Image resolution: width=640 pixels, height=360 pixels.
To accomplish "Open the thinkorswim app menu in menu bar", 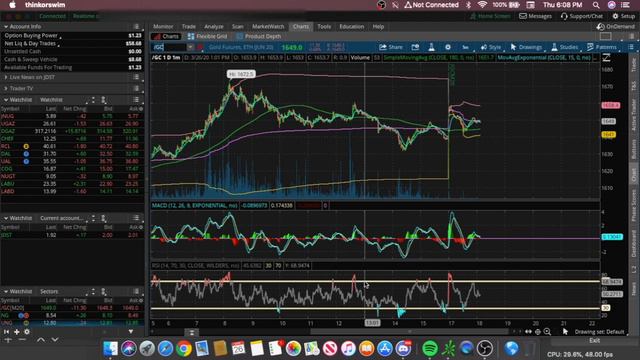I will click(45, 5).
